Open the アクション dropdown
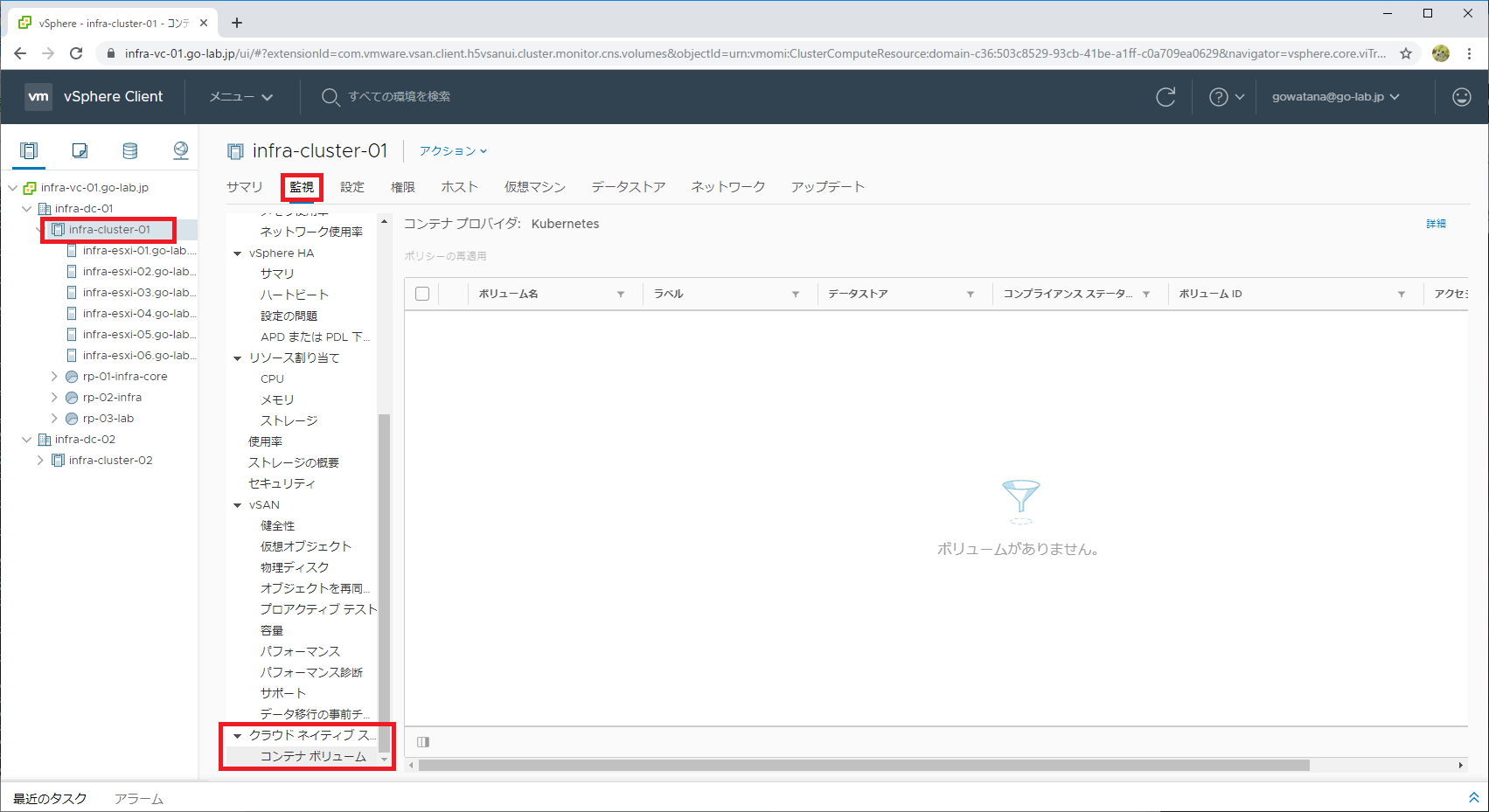The image size is (1489, 812). click(x=453, y=151)
